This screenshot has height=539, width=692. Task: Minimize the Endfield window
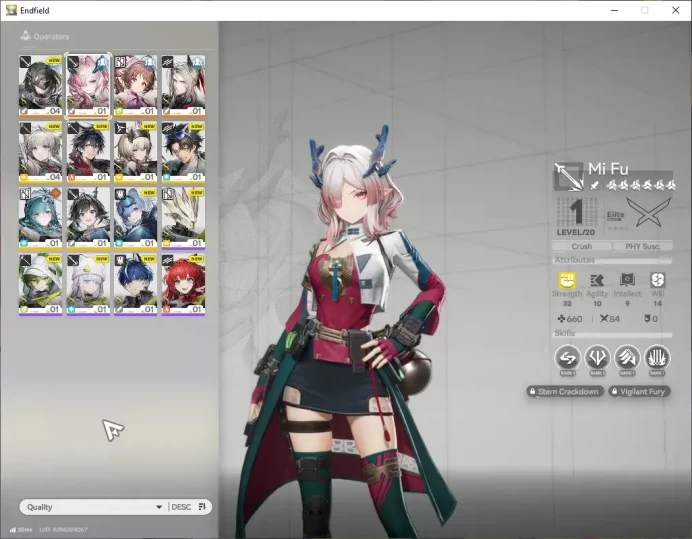pos(614,10)
